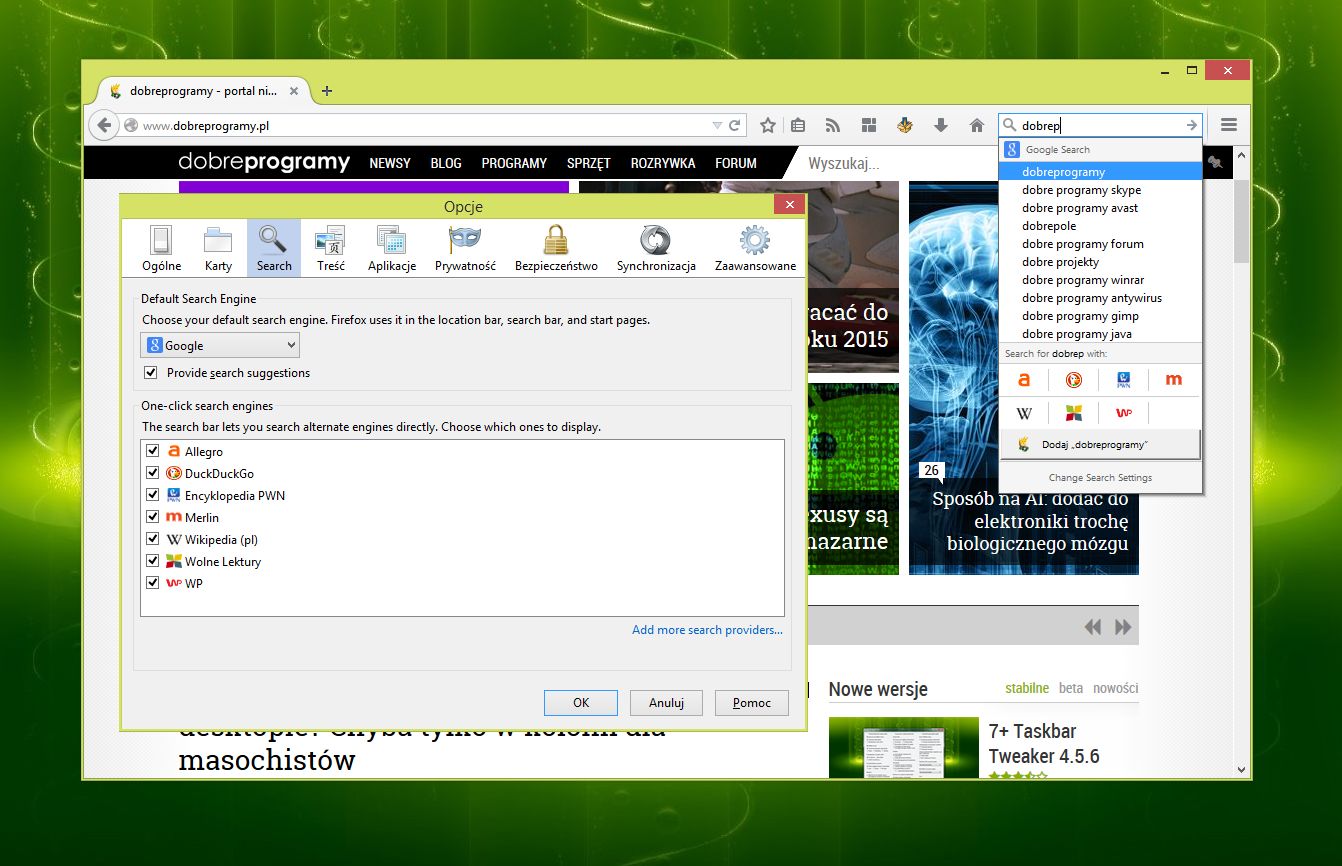Uncheck Allegro search engine

pos(153,452)
